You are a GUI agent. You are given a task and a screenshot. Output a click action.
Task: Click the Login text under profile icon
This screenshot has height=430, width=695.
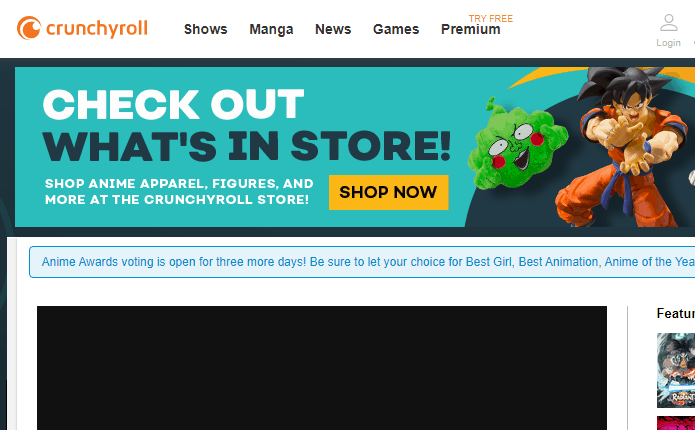(668, 43)
